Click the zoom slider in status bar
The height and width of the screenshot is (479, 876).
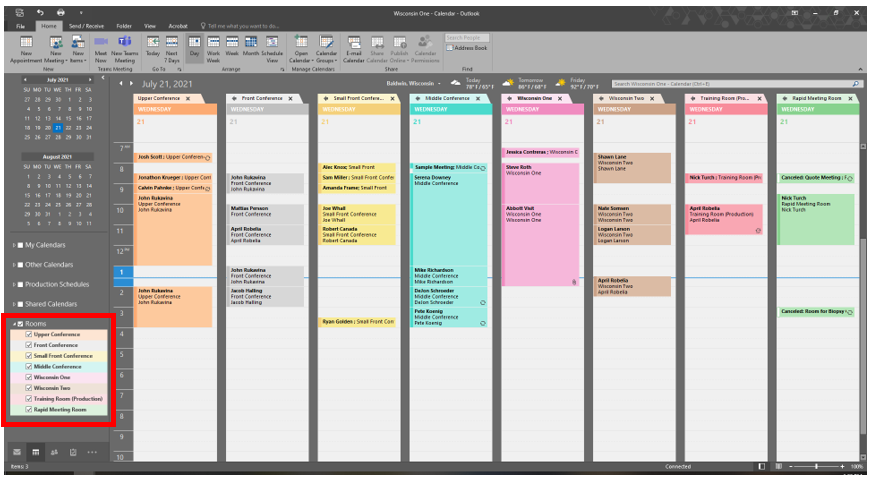click(816, 466)
